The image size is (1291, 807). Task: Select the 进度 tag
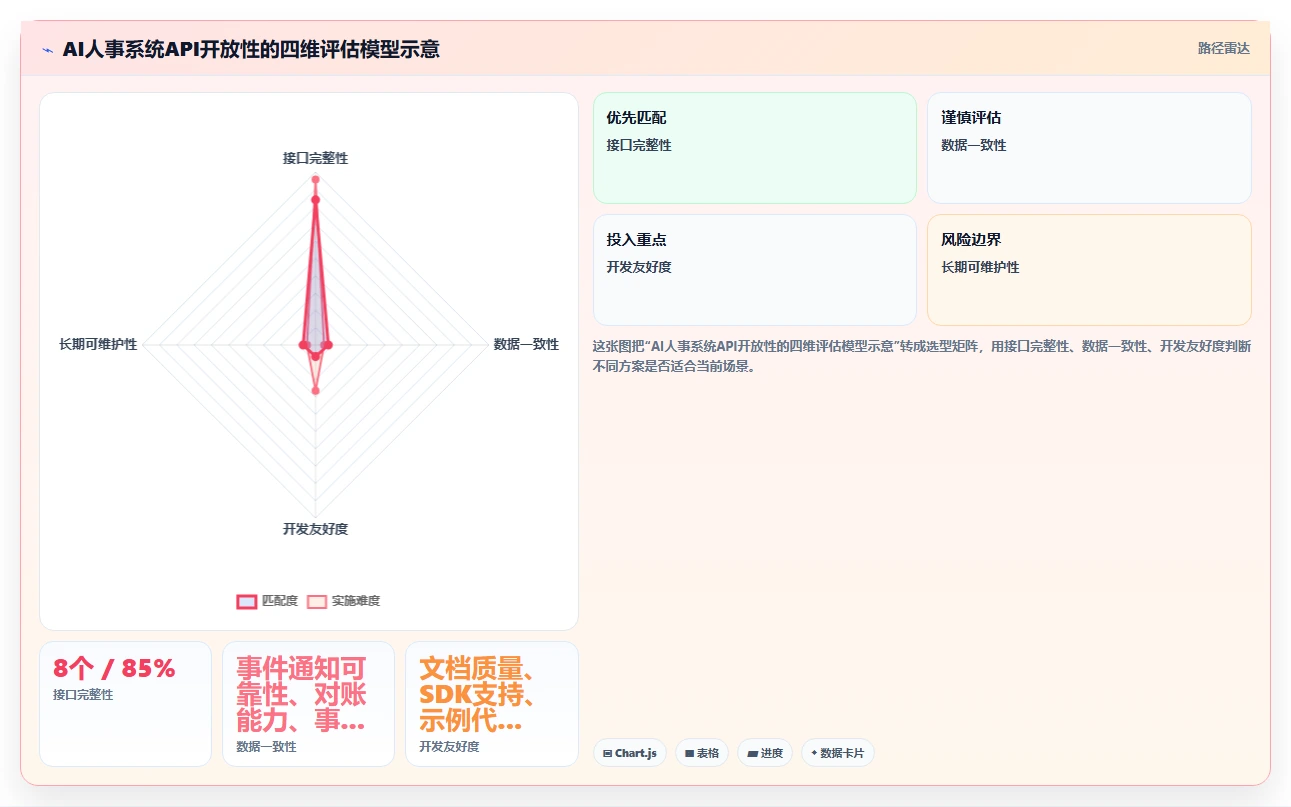[x=765, y=753]
